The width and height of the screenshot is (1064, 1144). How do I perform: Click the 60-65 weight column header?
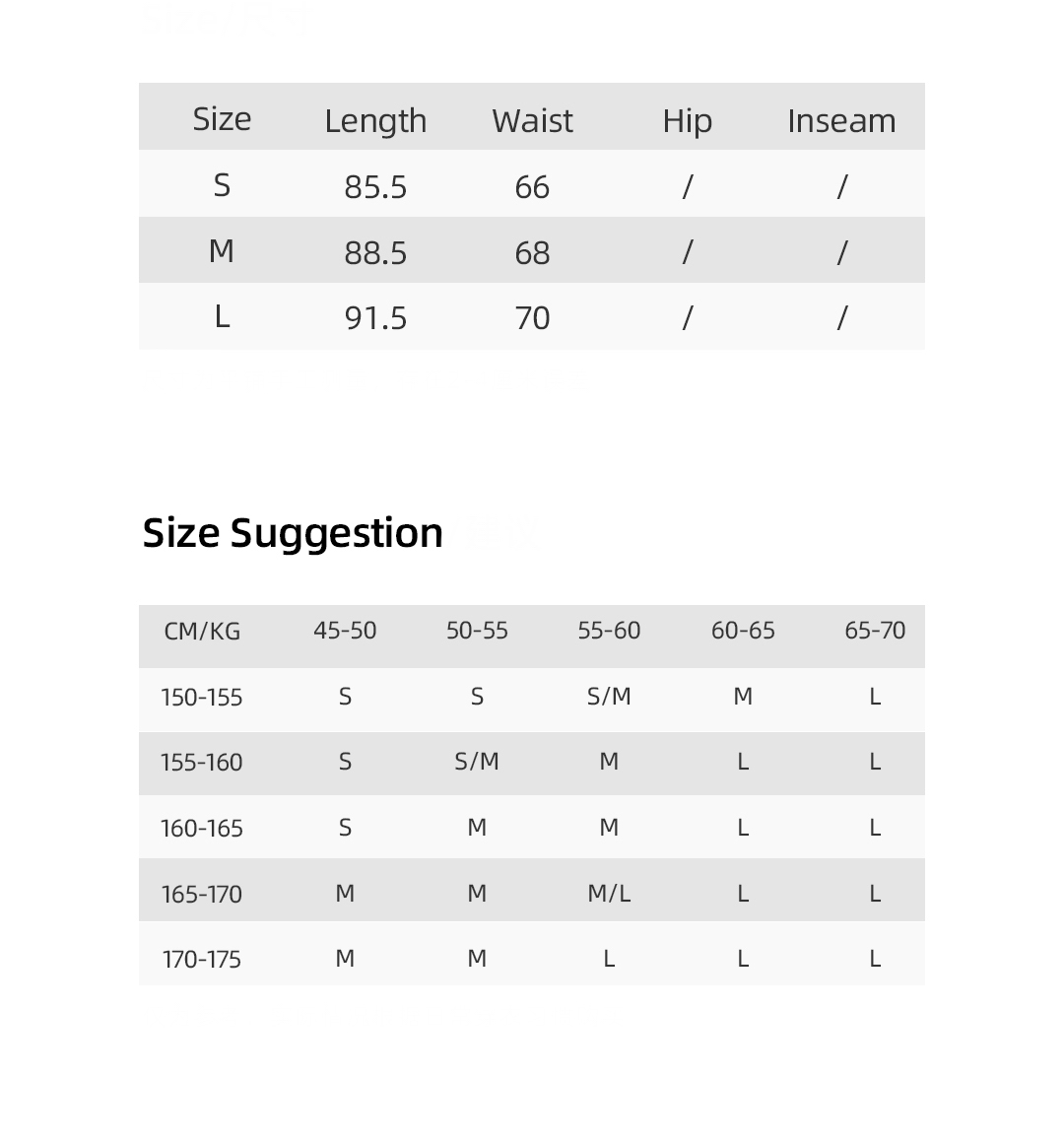click(x=743, y=631)
